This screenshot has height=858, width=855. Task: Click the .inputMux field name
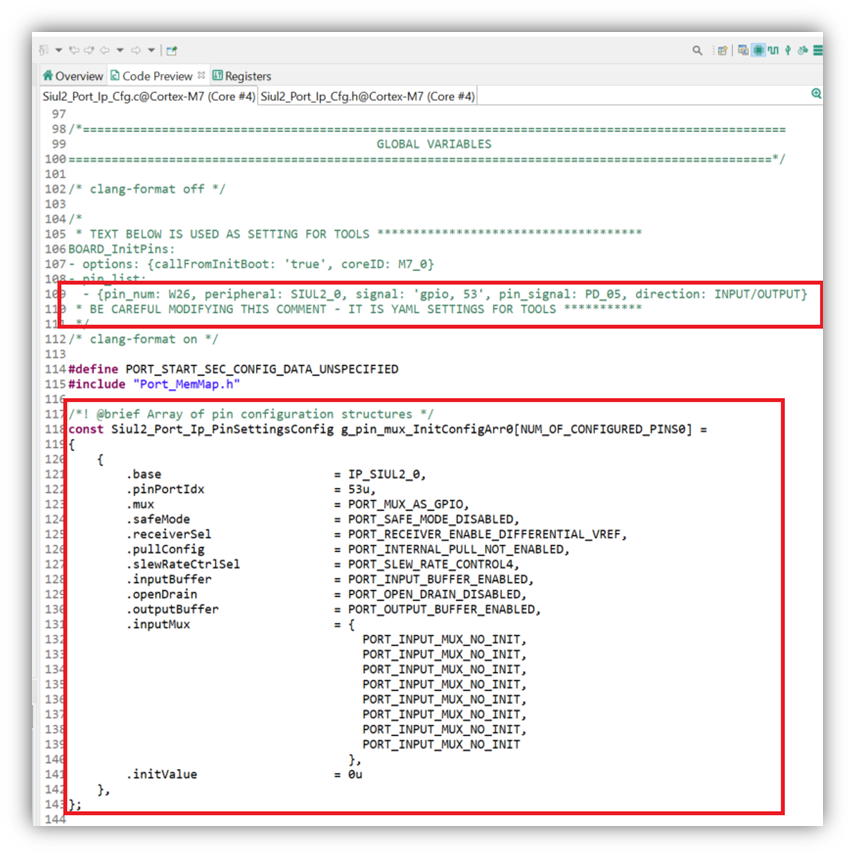pyautogui.click(x=158, y=624)
